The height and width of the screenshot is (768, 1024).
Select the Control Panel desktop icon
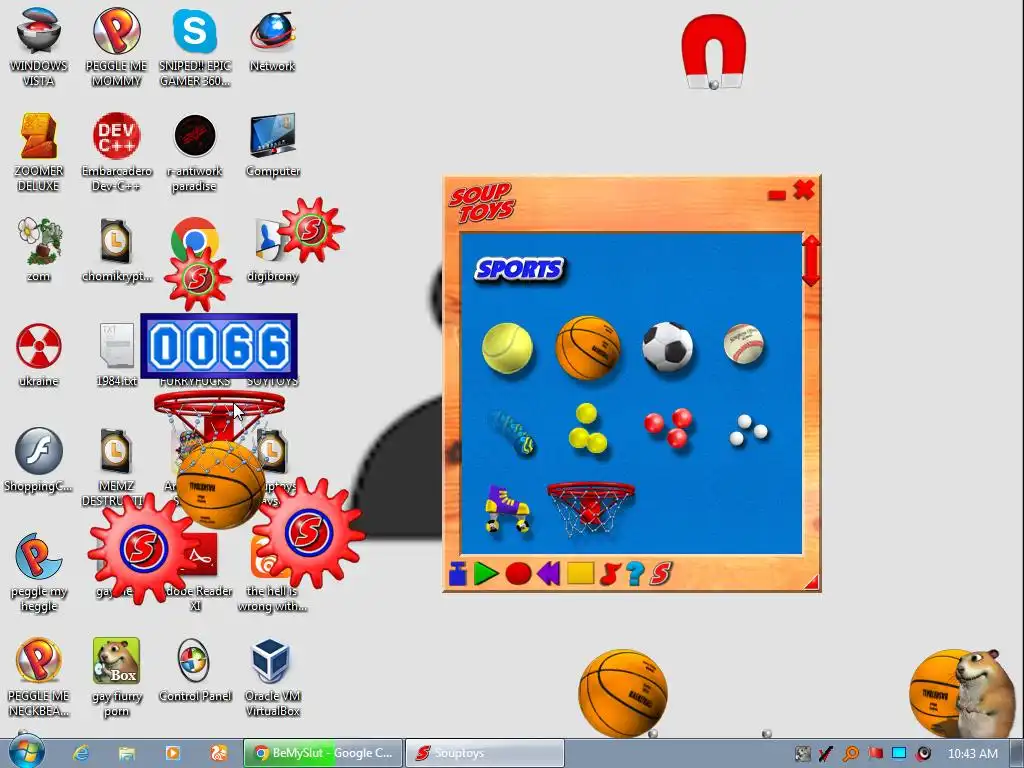pyautogui.click(x=195, y=671)
